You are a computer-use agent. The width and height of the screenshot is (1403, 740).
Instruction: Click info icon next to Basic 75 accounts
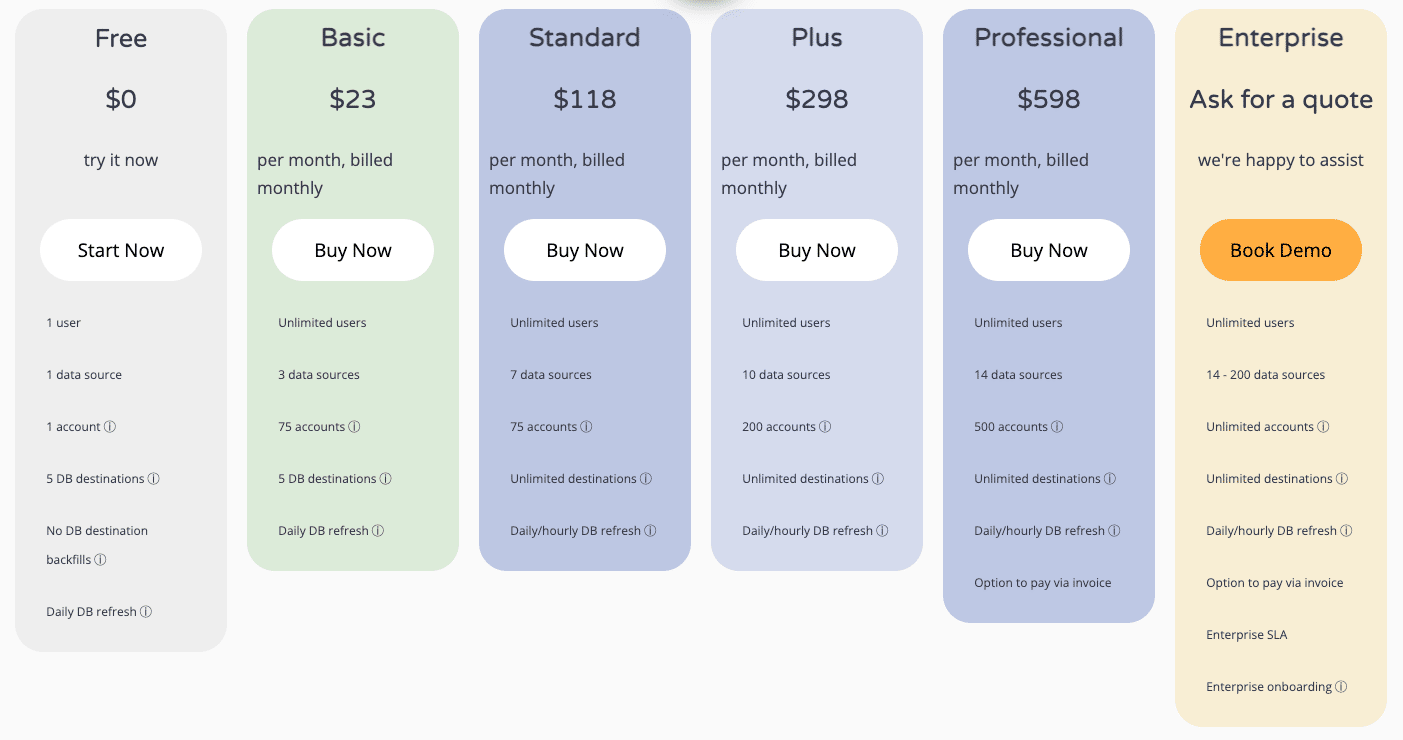354,427
